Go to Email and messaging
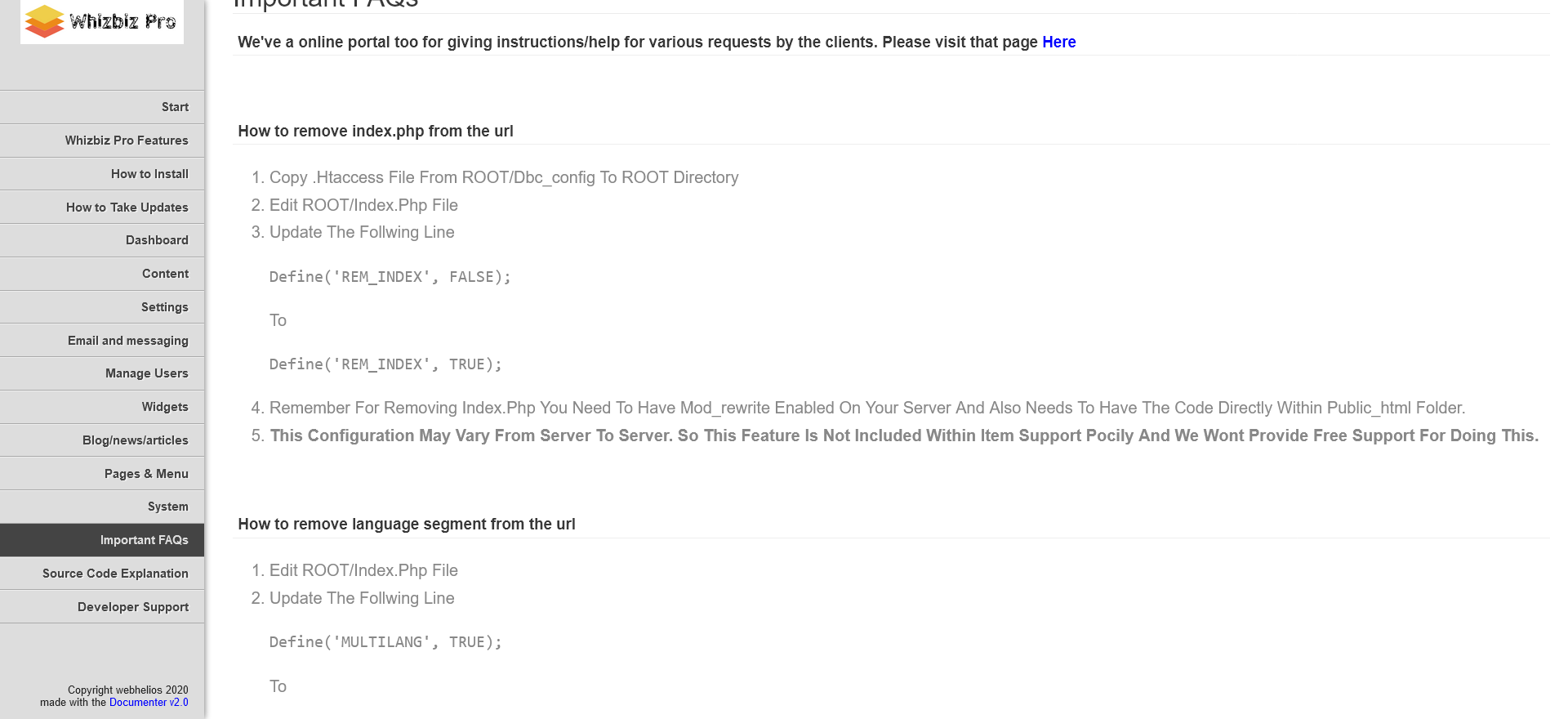The height and width of the screenshot is (719, 1568). (102, 341)
